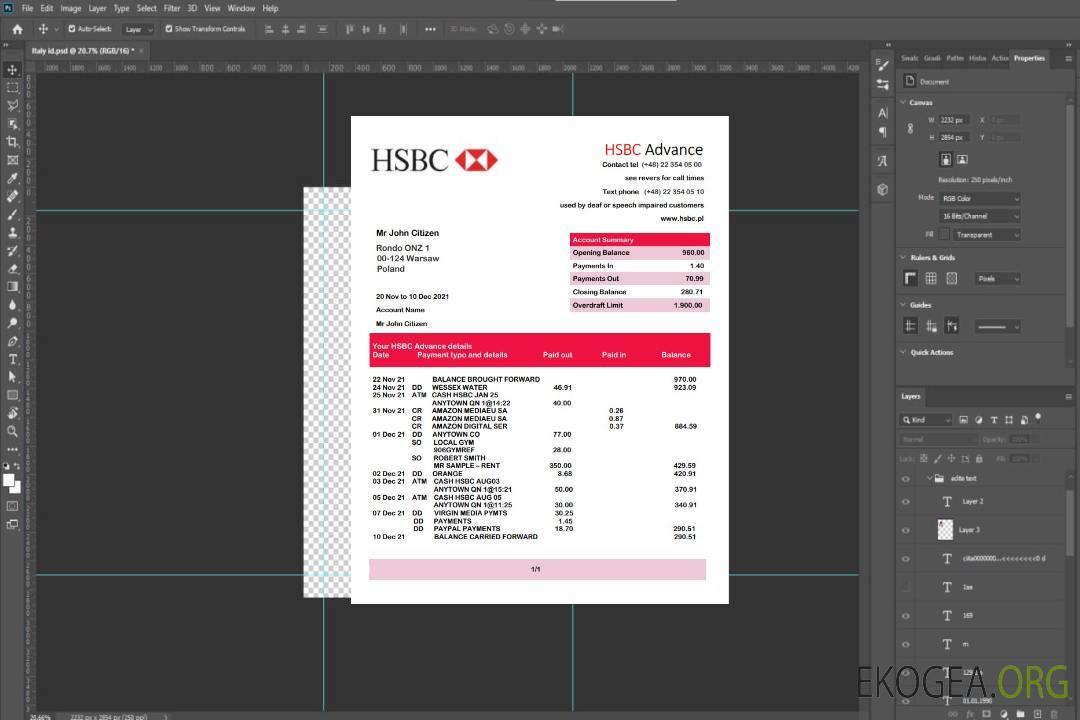Select the Eraser tool

point(12,269)
